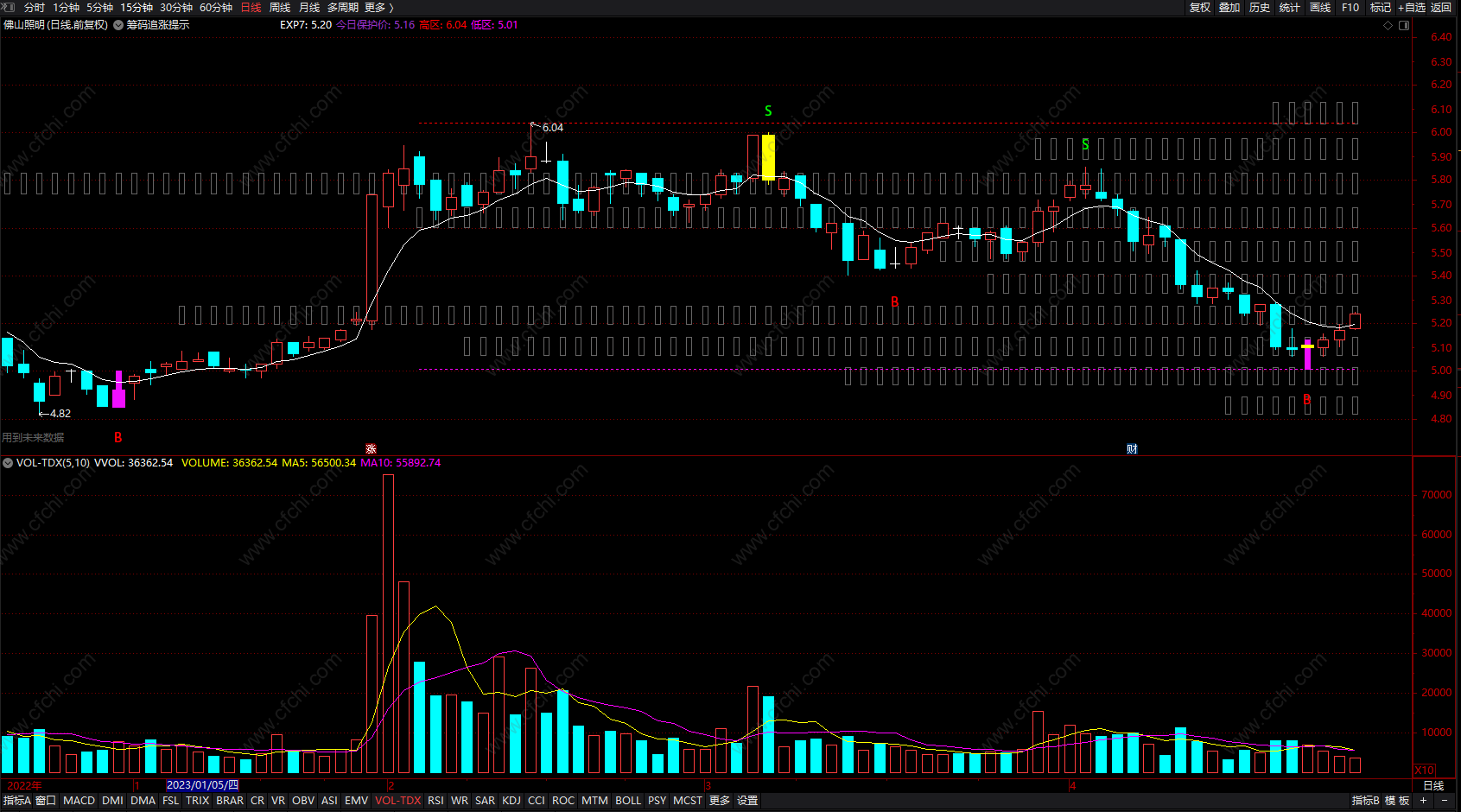
Task: Switch indicator to BRAR
Action: pos(230,801)
